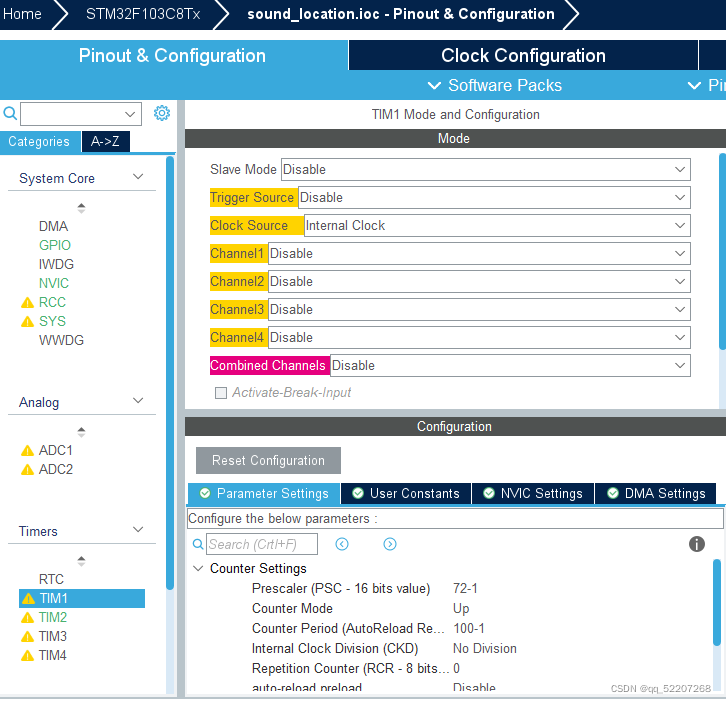The image size is (726, 703).
Task: Select IWDG in System Core list
Action: (56, 264)
